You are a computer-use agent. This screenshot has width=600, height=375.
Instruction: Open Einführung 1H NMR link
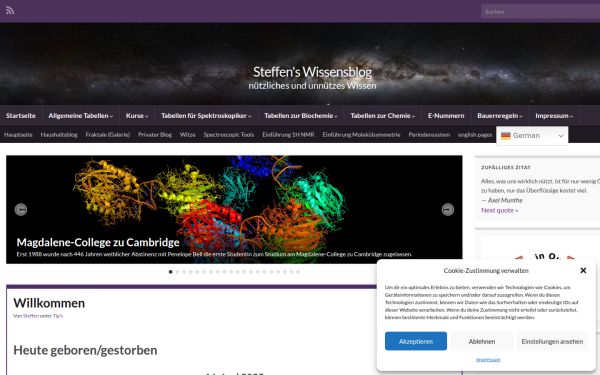click(288, 135)
